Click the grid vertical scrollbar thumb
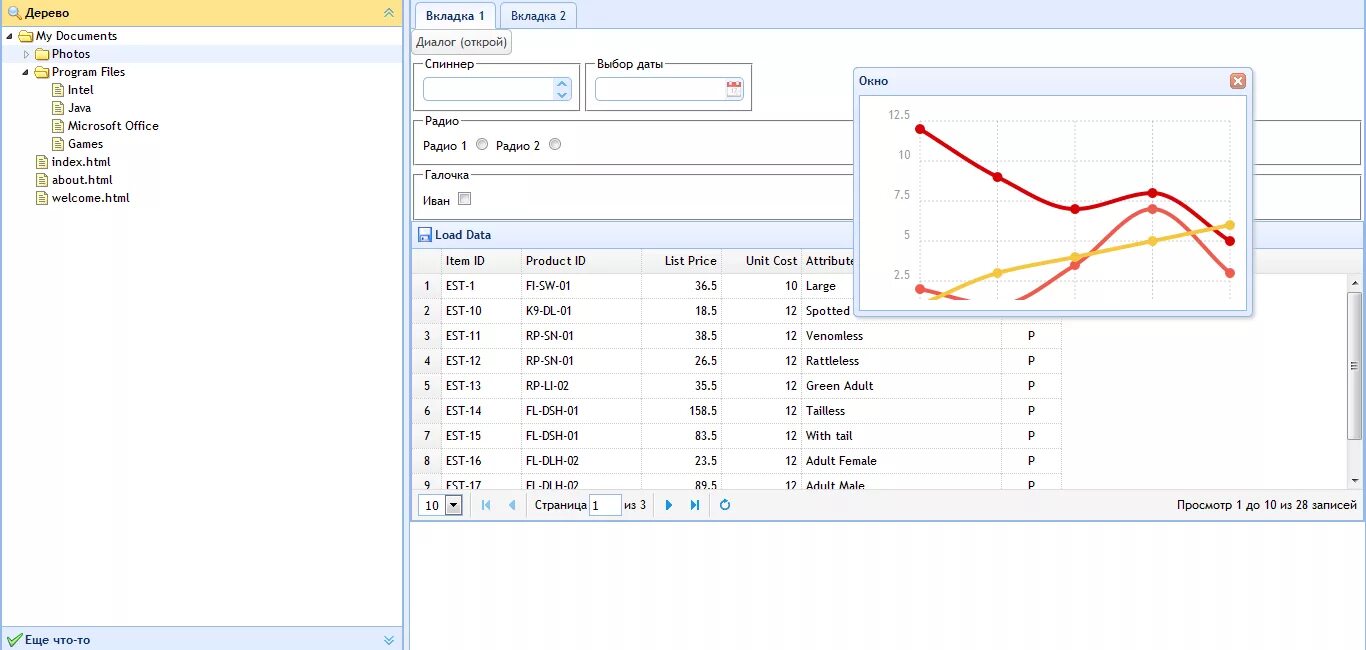Image resolution: width=1366 pixels, height=650 pixels. click(1354, 365)
